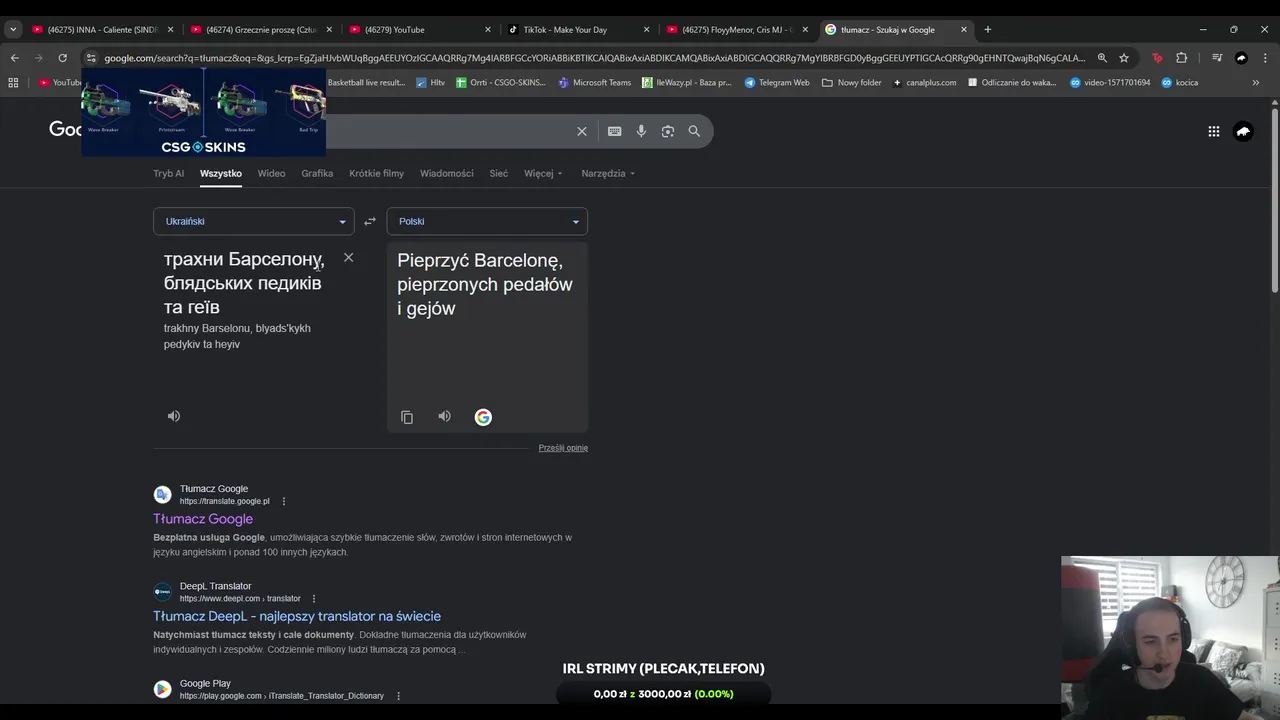Switch to Grafika results tab
The width and height of the screenshot is (1280, 720).
(317, 173)
